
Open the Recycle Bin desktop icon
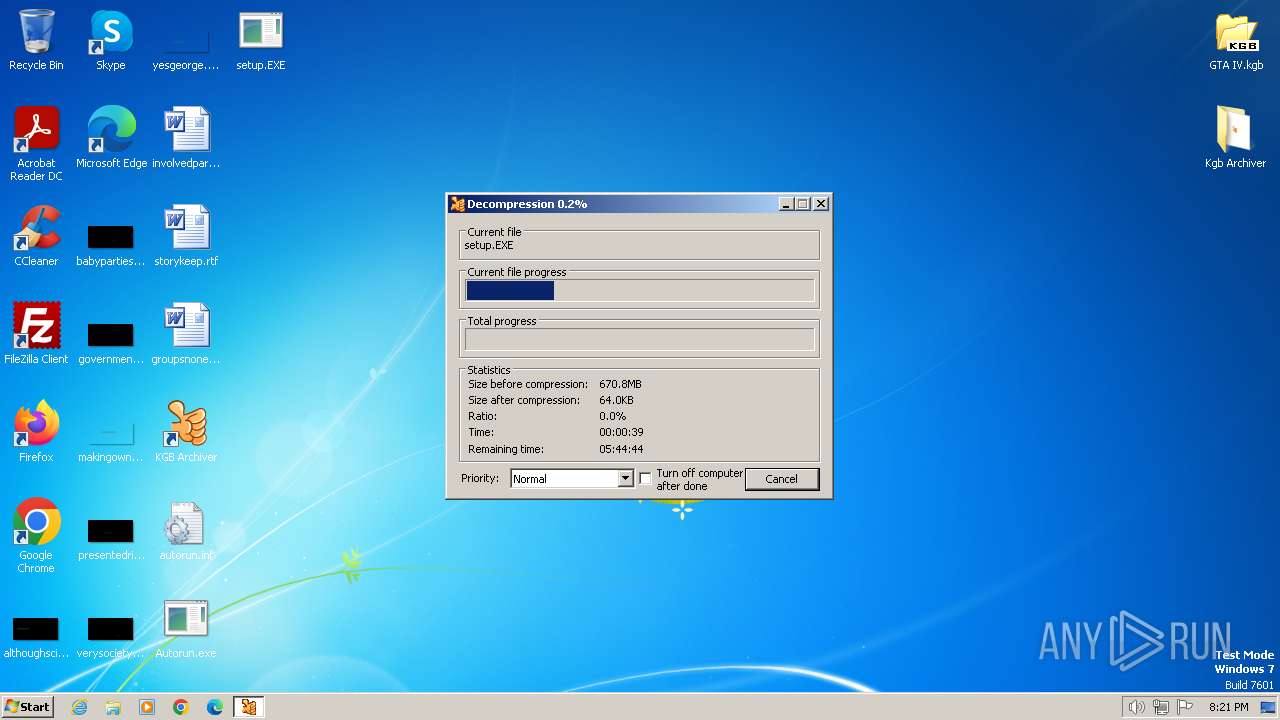36,41
